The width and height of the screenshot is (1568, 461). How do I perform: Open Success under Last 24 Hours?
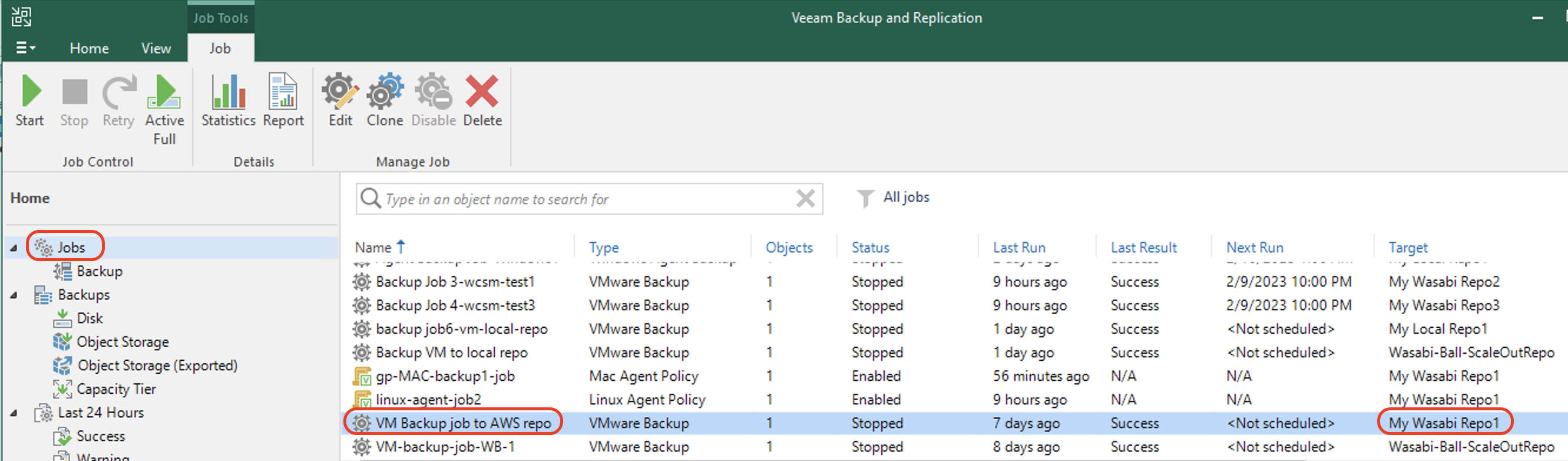[x=101, y=437]
